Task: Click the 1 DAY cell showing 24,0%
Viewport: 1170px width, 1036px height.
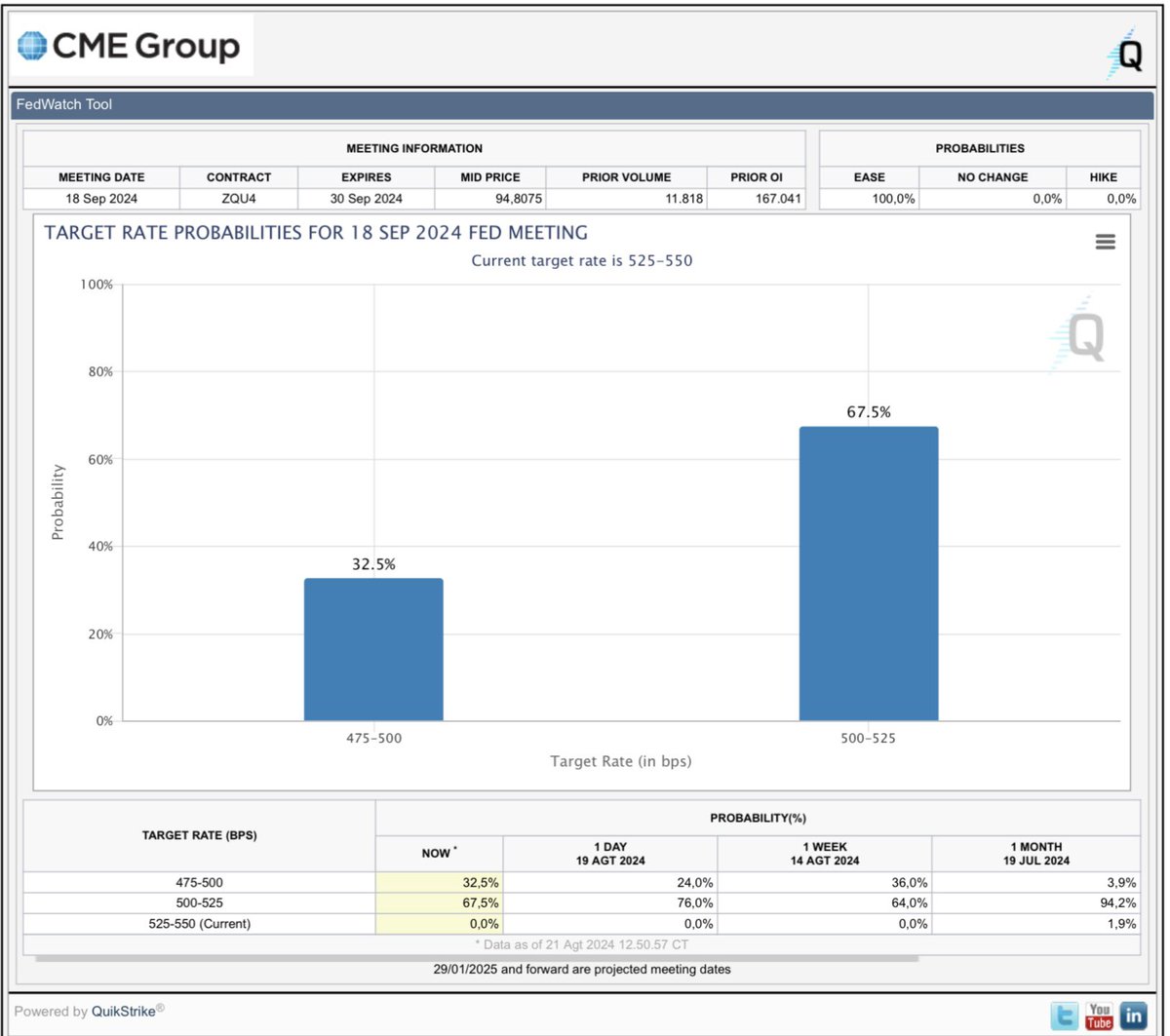Action: tap(610, 882)
